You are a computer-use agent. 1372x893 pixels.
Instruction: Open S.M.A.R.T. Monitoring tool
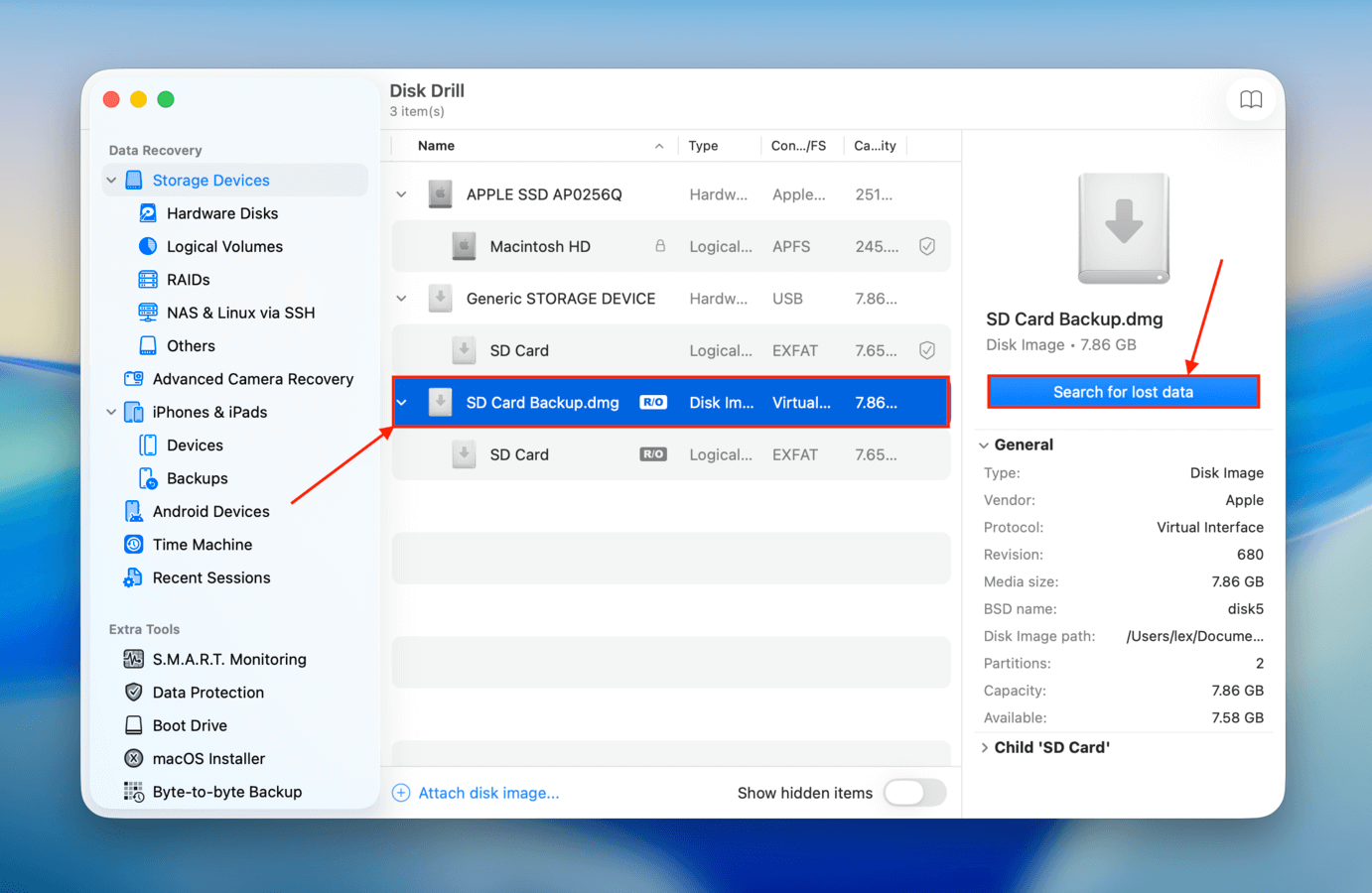[133, 659]
